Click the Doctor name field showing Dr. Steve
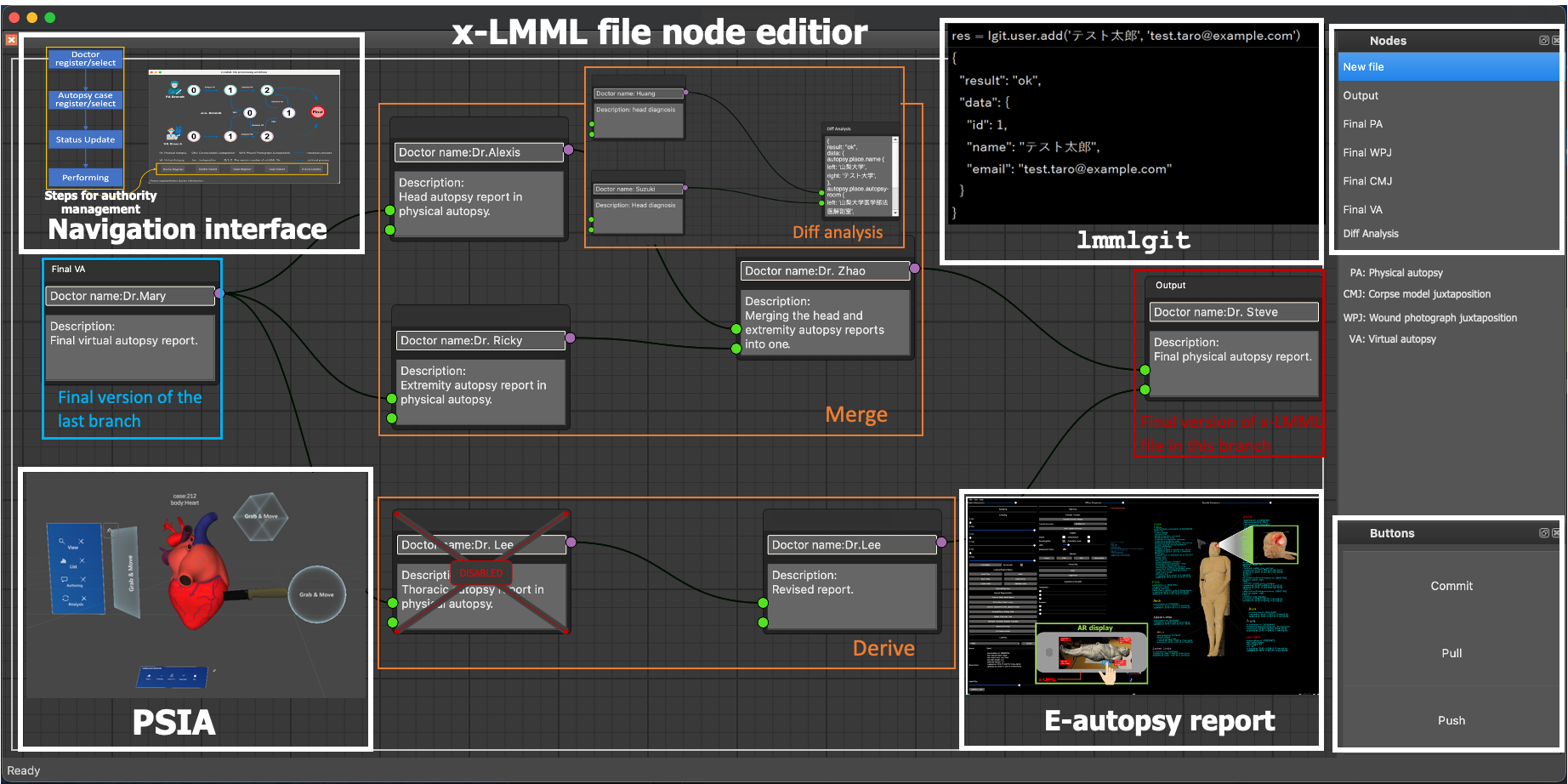1568x784 pixels. coord(1233,312)
